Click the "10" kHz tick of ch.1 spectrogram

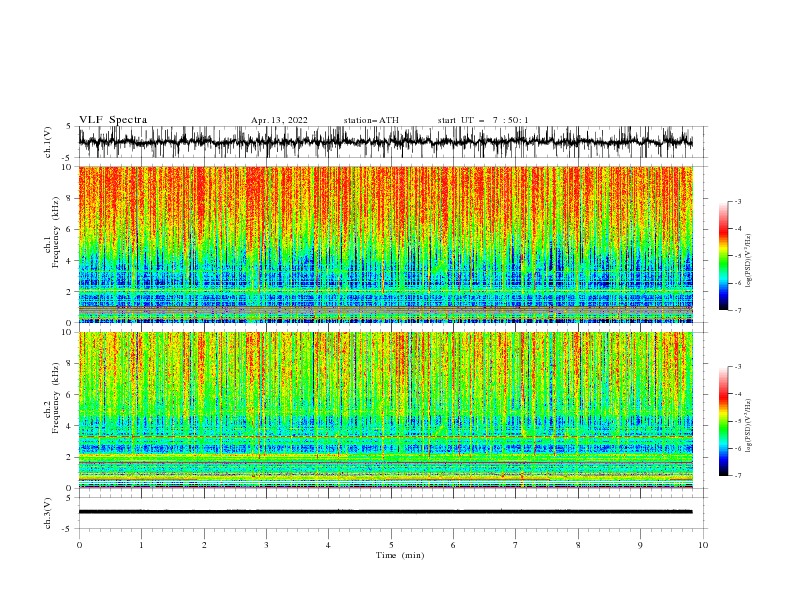(x=68, y=167)
